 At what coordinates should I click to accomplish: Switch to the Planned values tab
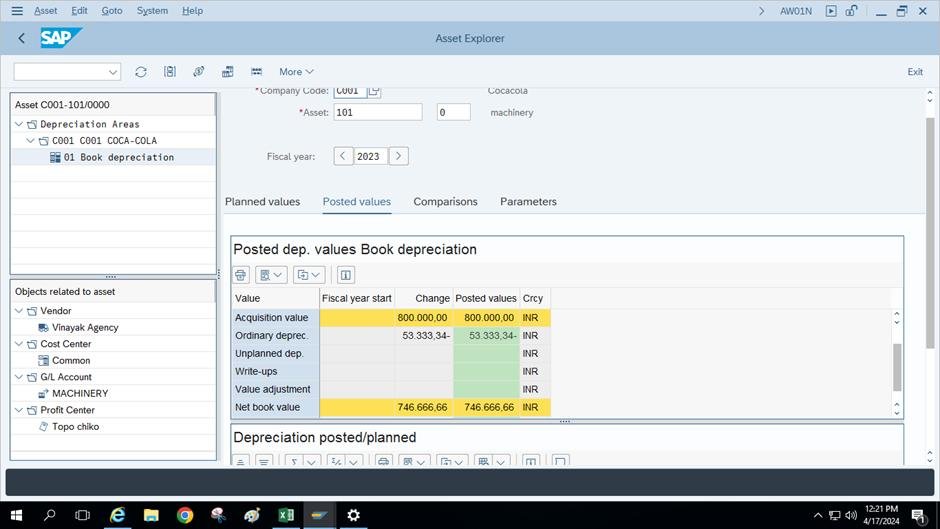pyautogui.click(x=263, y=202)
